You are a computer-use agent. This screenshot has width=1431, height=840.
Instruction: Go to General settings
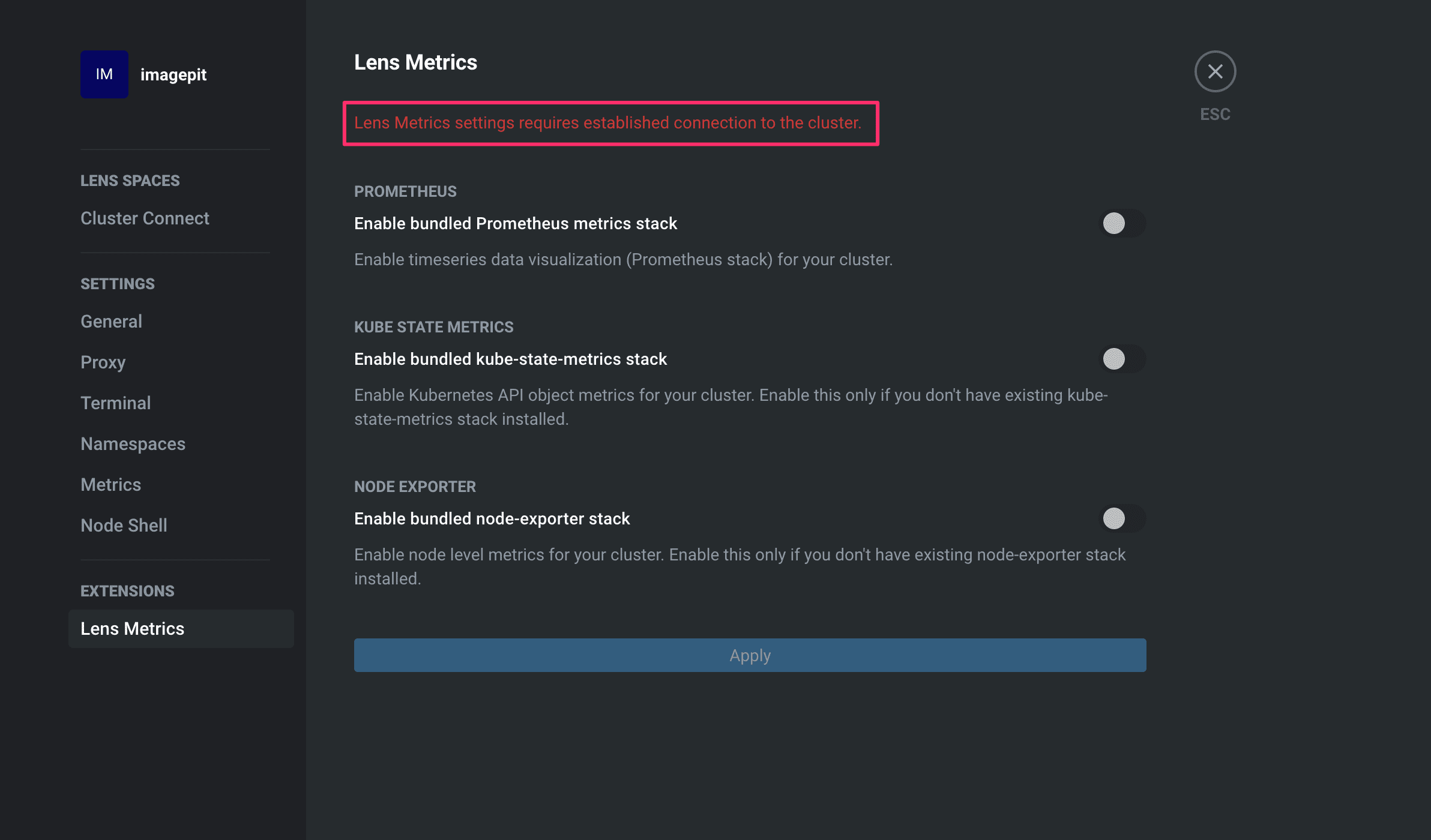coord(111,322)
